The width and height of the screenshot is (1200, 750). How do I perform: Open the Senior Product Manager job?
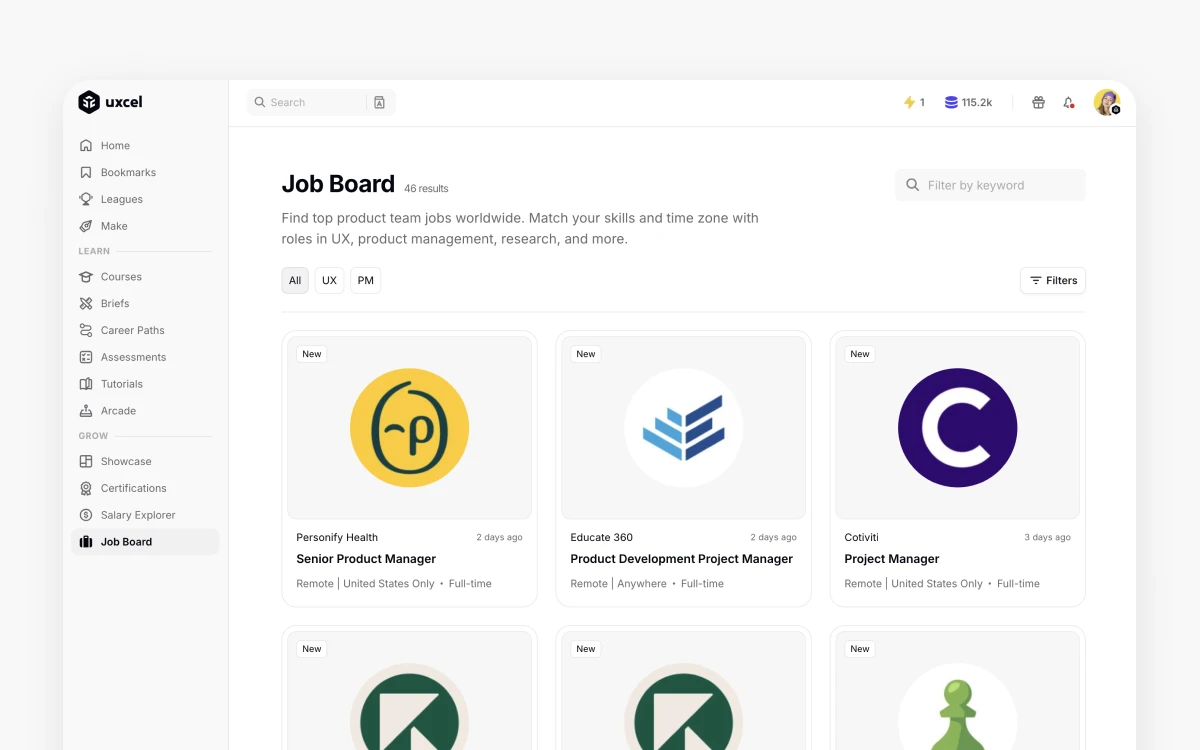(x=366, y=559)
